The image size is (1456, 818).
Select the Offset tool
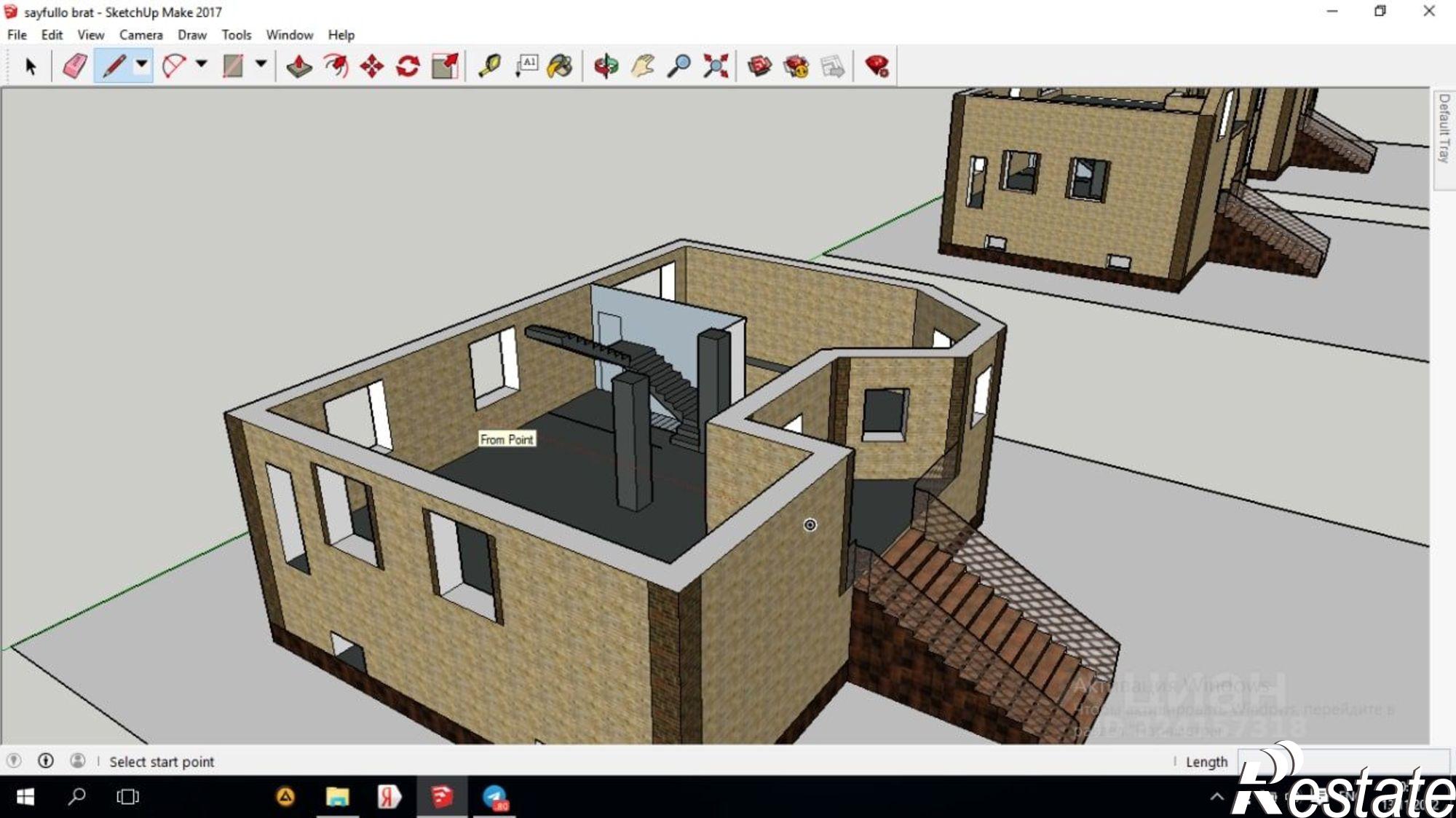pos(336,66)
